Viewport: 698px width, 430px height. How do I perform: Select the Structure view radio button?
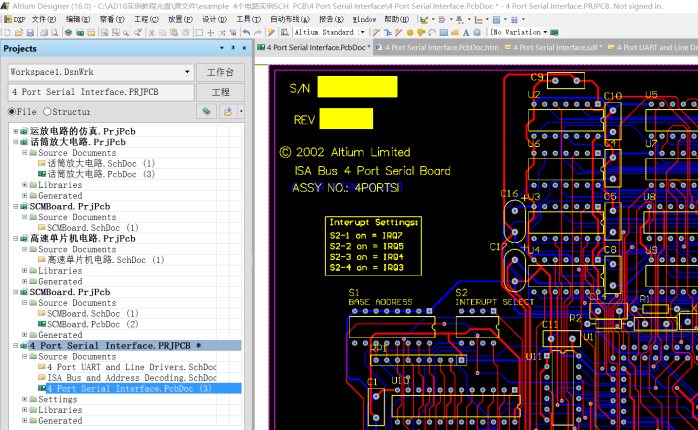(47, 111)
